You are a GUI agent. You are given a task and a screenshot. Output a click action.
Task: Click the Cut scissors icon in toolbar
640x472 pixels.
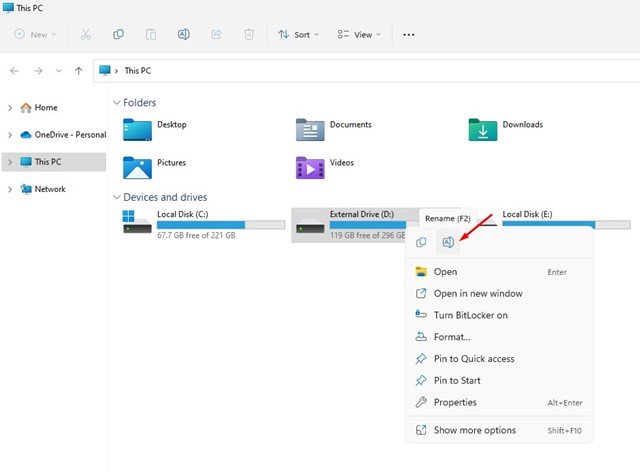pyautogui.click(x=87, y=34)
